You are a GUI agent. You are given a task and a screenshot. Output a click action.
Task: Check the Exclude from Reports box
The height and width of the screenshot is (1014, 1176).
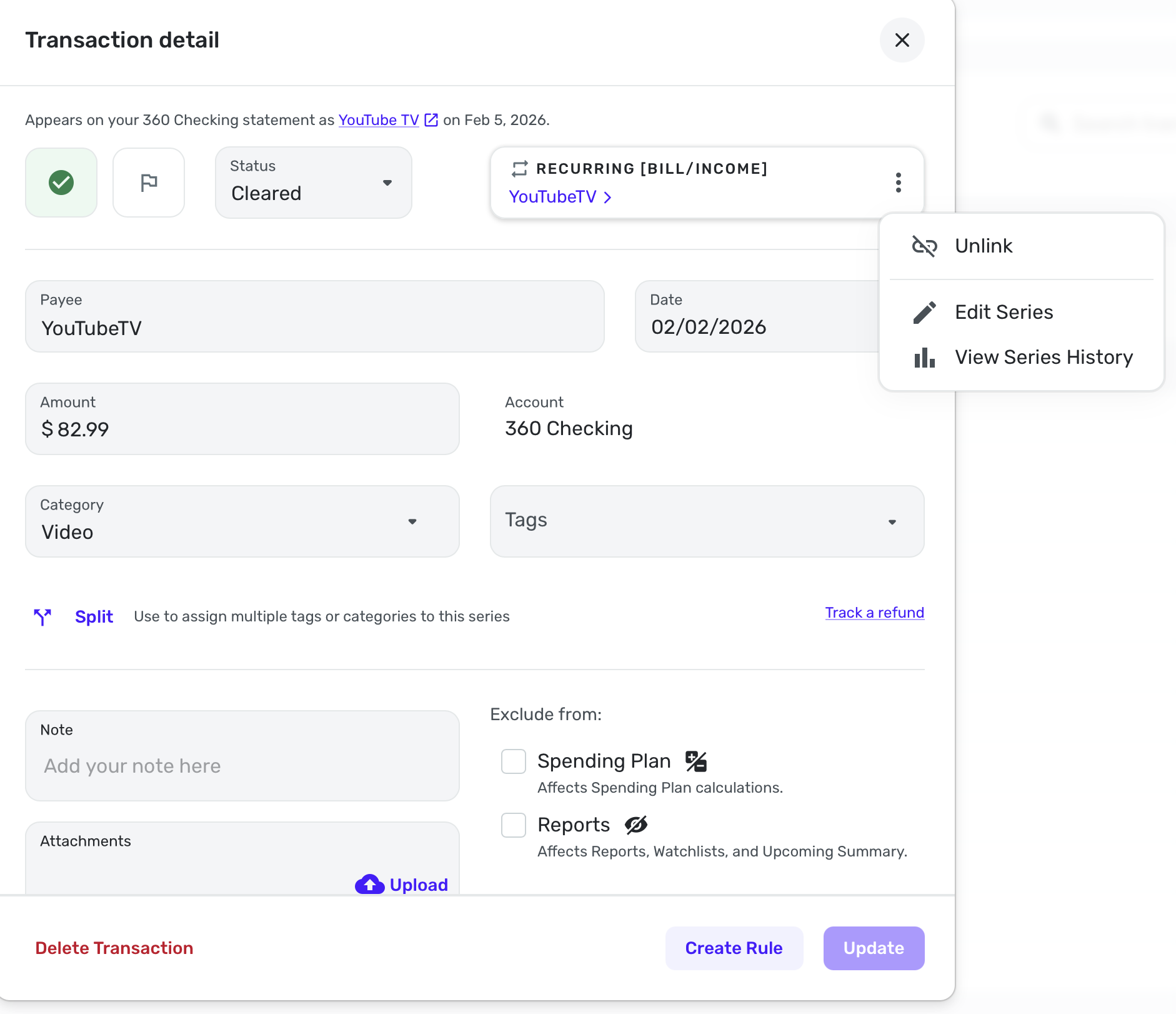[x=514, y=825]
